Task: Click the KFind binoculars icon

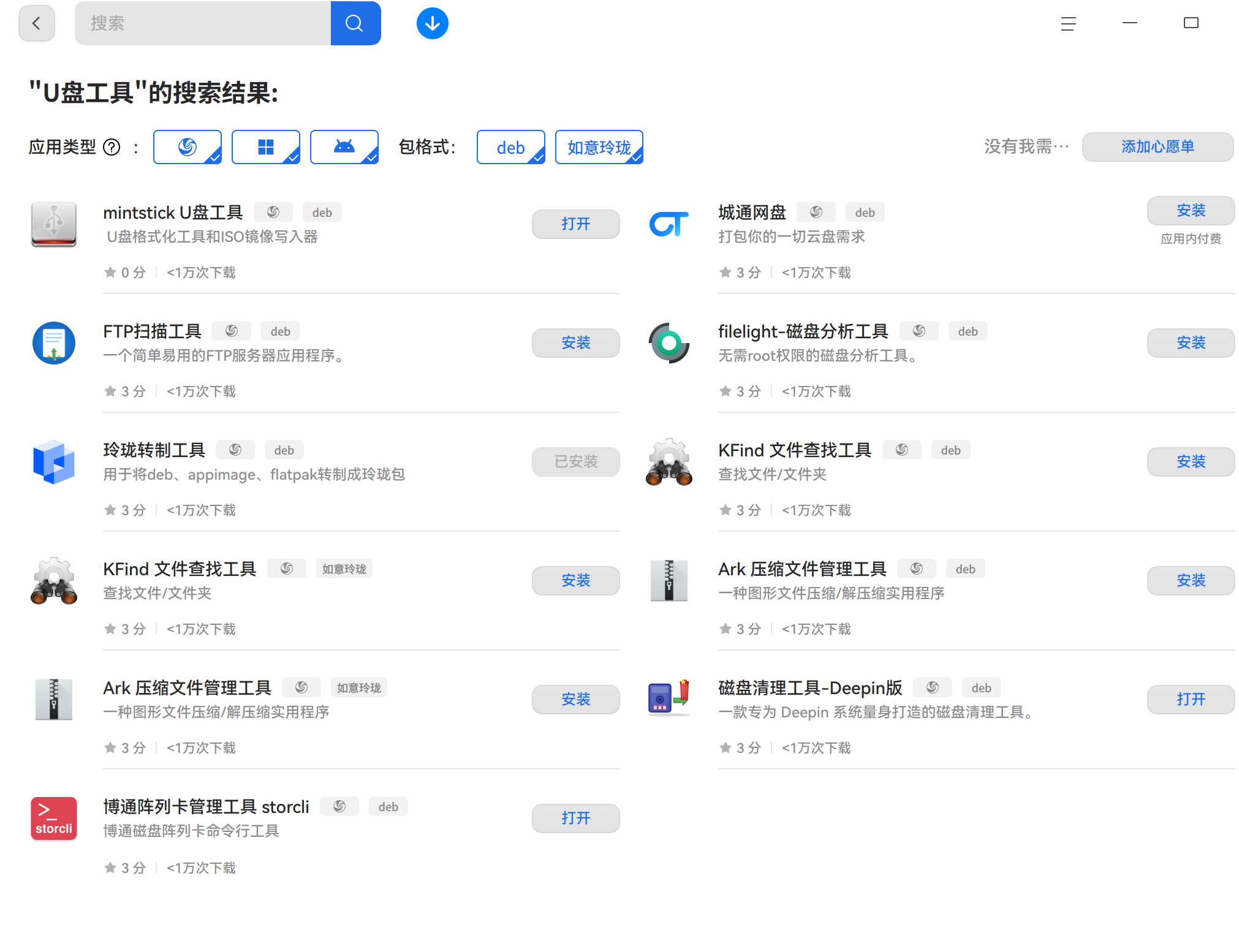Action: click(53, 581)
